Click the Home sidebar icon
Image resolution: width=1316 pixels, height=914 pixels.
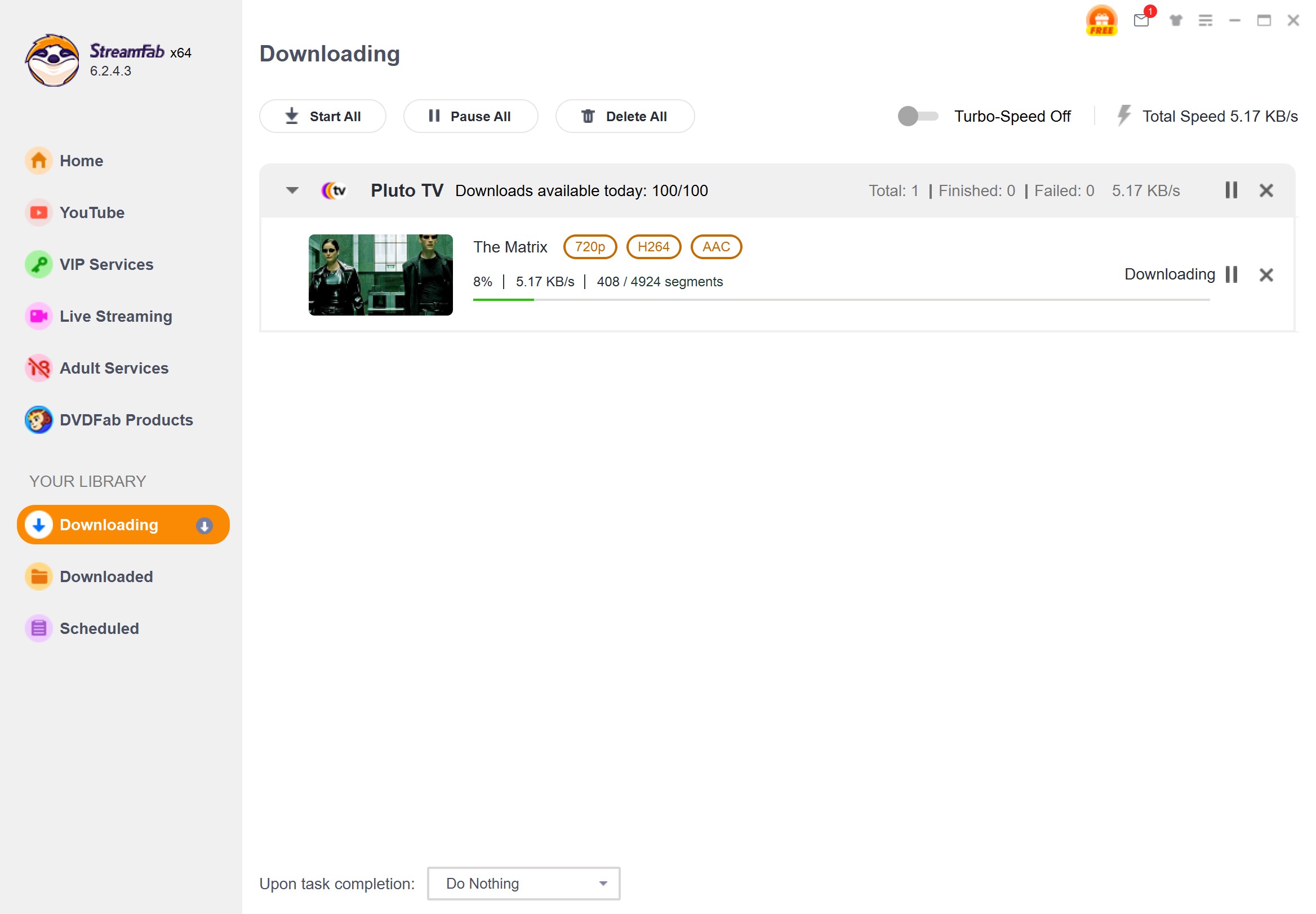[39, 161]
